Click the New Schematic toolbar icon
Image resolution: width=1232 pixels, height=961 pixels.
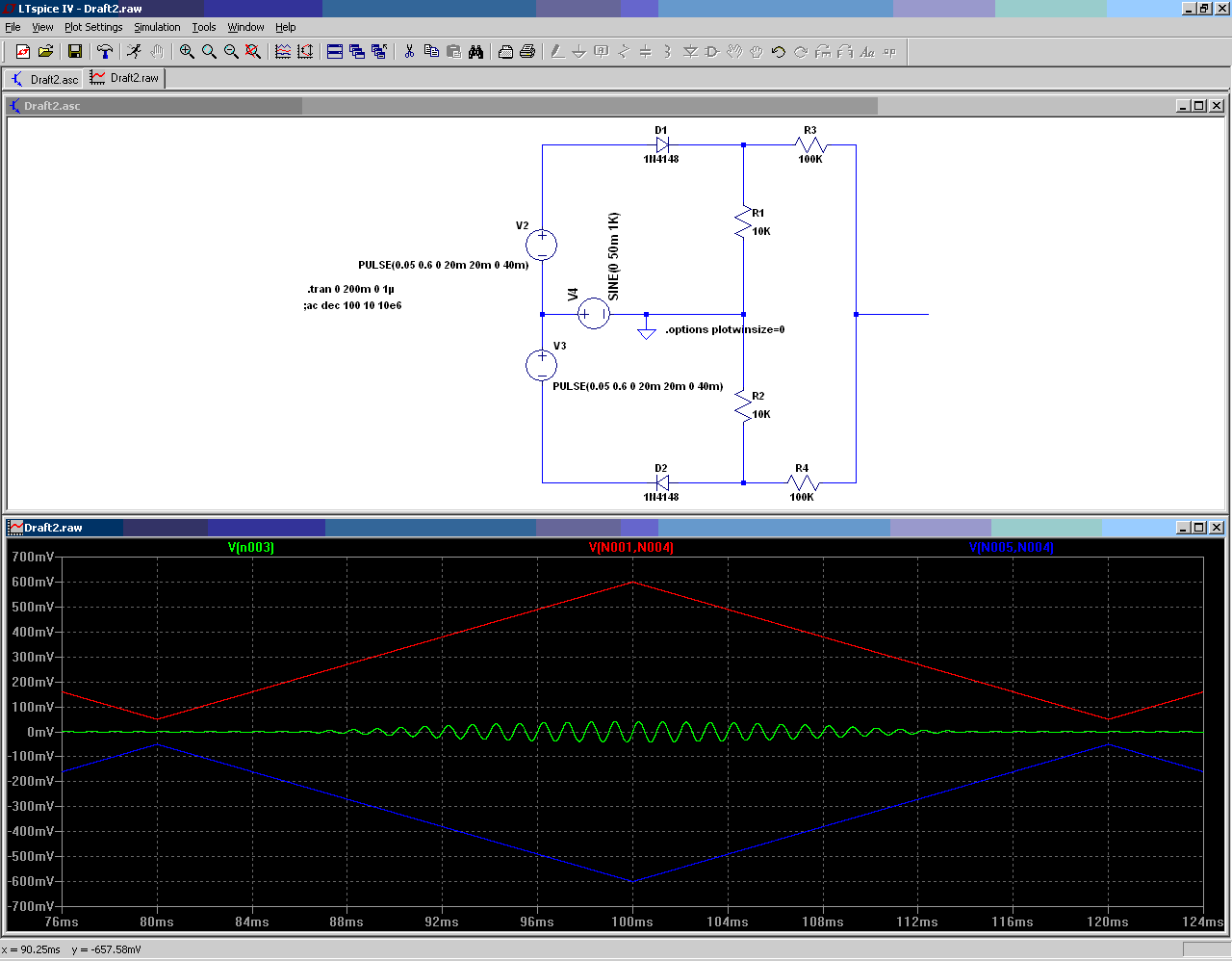pos(23,52)
